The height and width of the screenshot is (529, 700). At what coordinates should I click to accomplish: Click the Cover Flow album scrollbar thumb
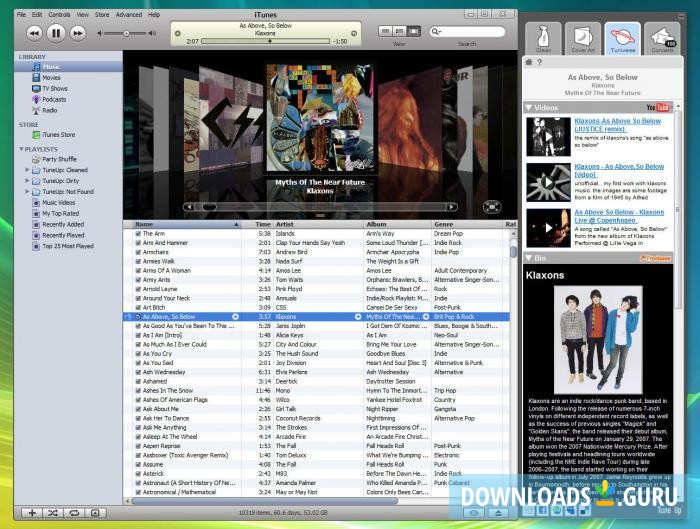tap(209, 207)
